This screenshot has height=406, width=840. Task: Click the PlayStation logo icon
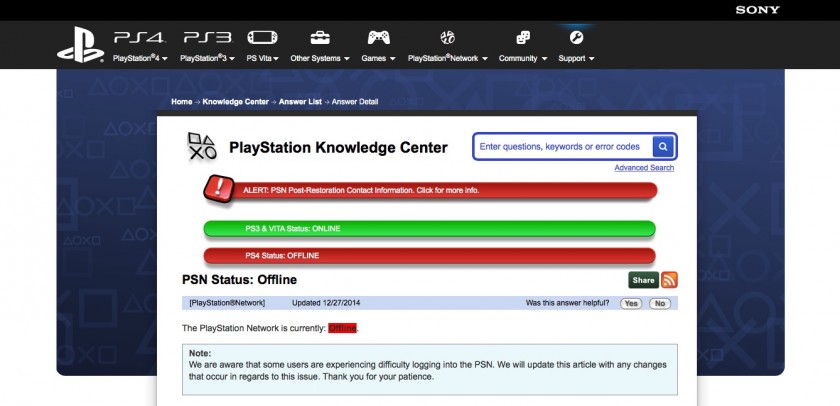click(81, 45)
